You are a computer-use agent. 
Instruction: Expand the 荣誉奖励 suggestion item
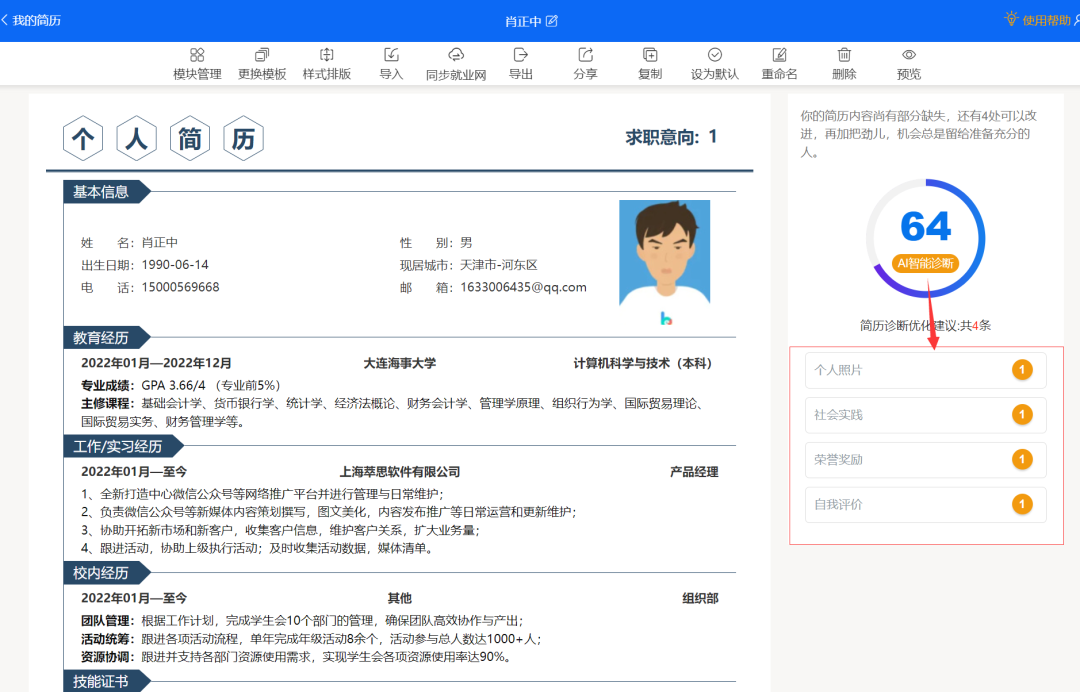coord(925,460)
